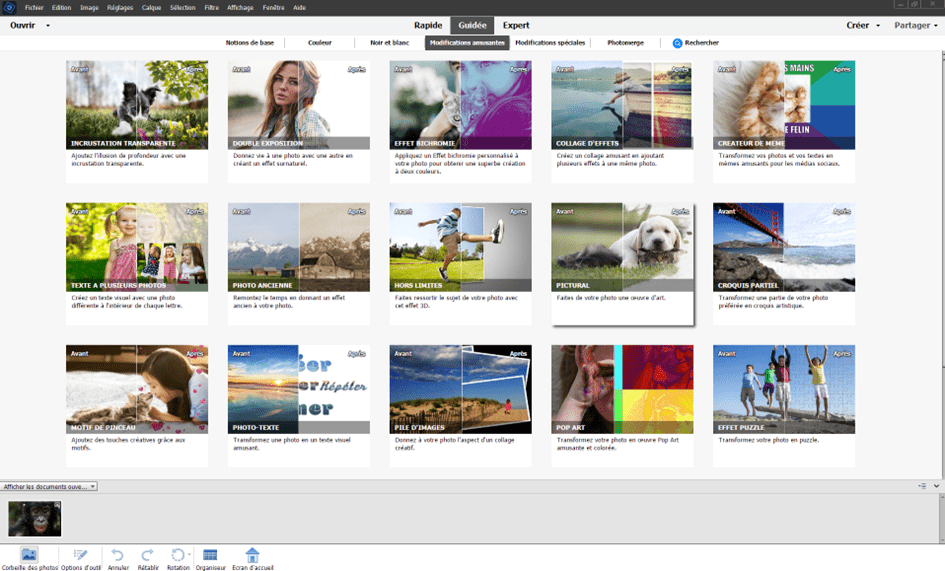Open the Réglages menu
945x571 pixels.
pos(120,7)
